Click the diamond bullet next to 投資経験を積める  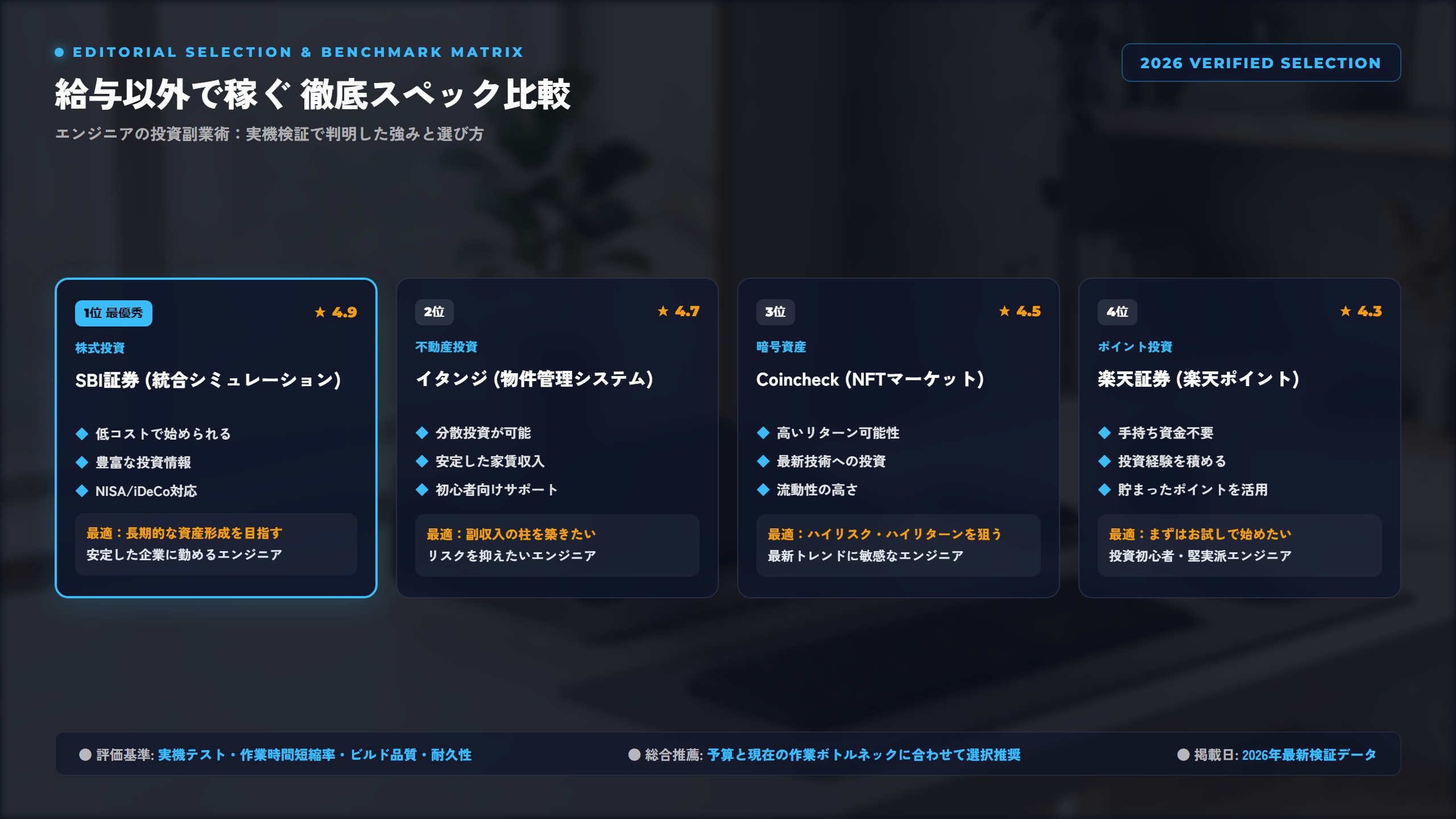pos(1105,461)
